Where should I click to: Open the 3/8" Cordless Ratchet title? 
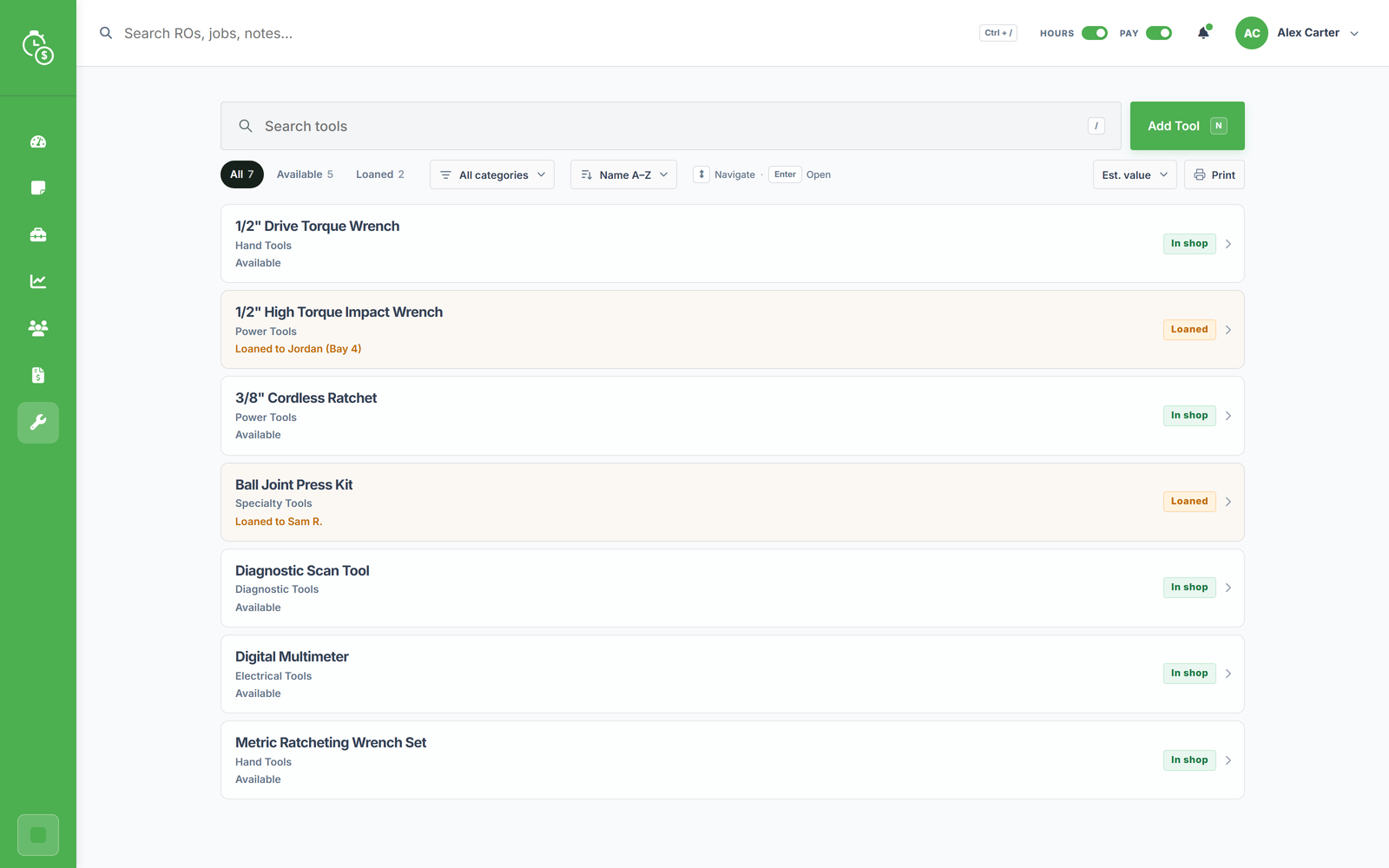pyautogui.click(x=306, y=398)
